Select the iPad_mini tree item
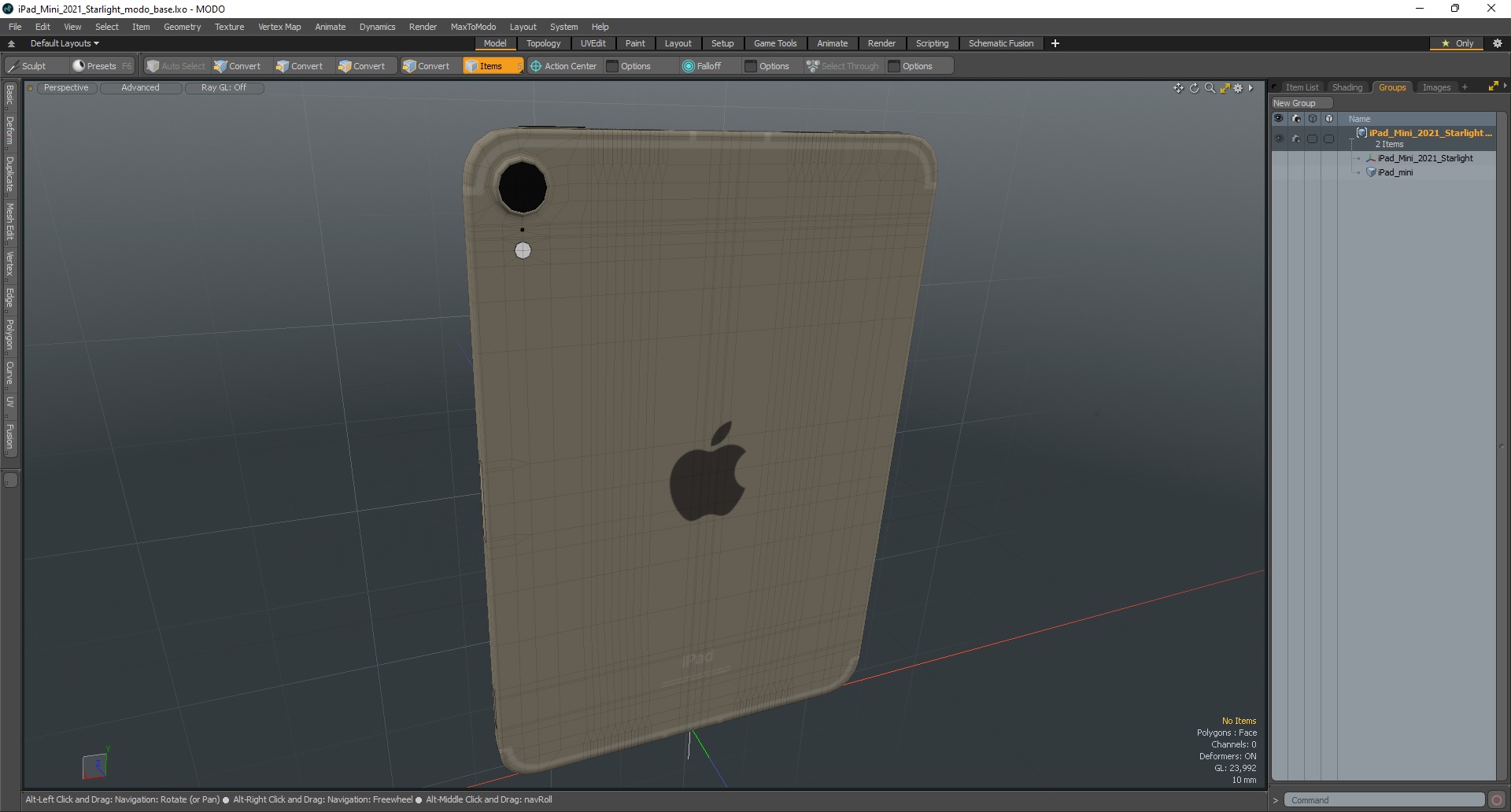1511x812 pixels. click(x=1395, y=172)
